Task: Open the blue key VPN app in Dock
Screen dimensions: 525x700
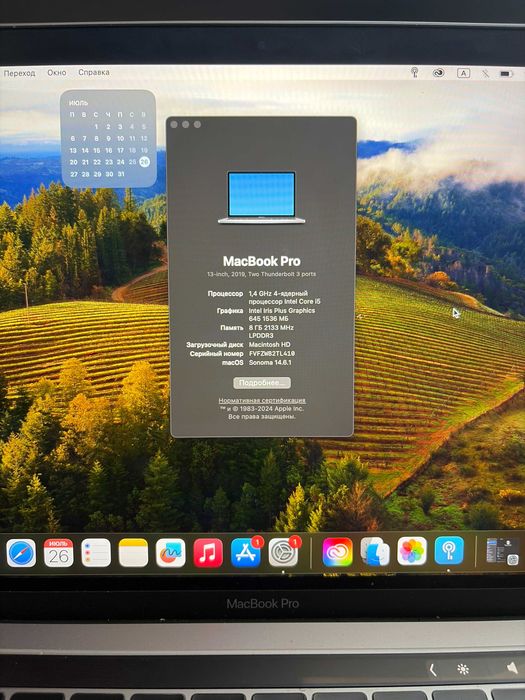Action: click(x=449, y=550)
